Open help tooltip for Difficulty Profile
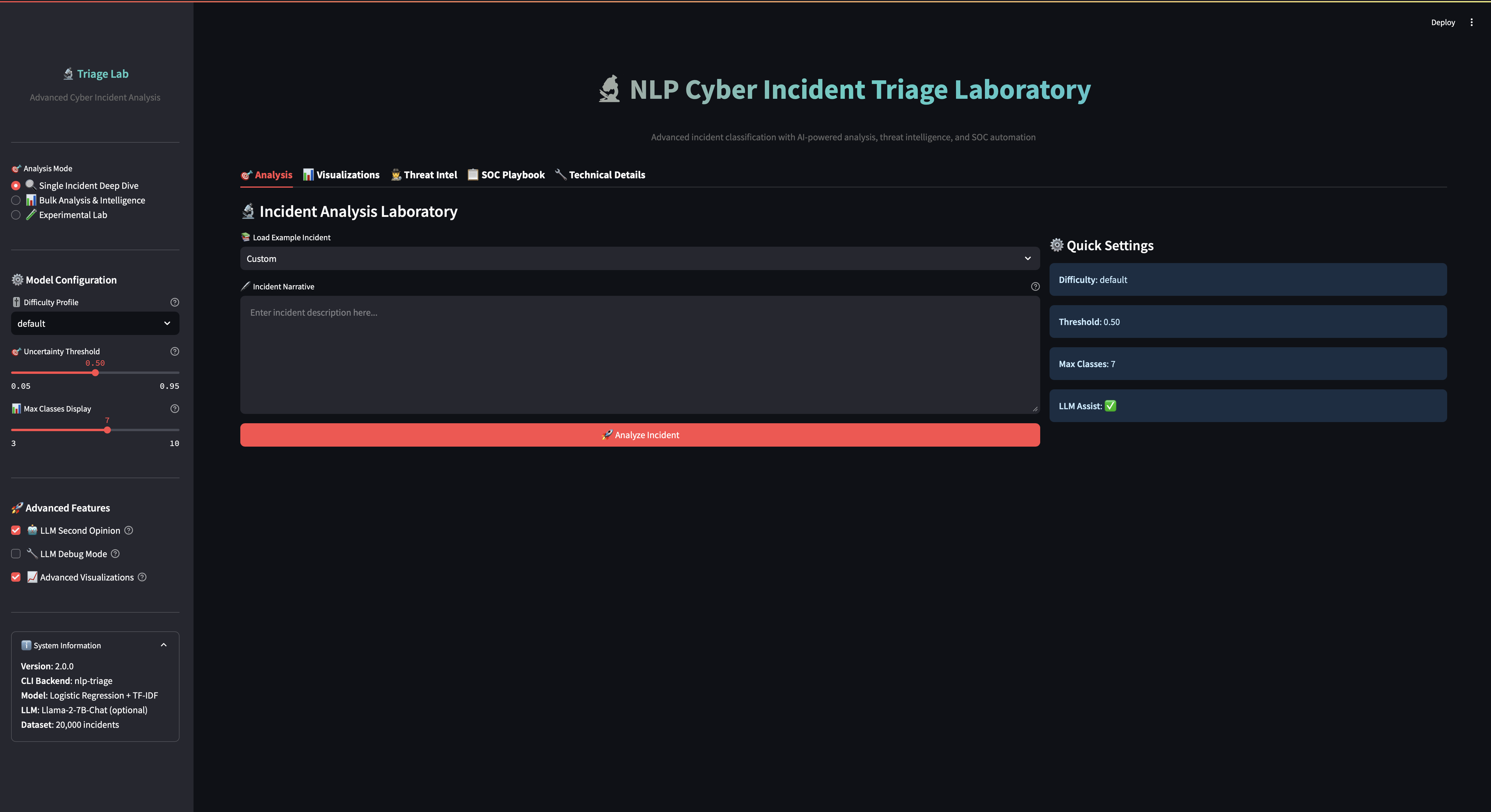The image size is (1491, 812). (174, 302)
